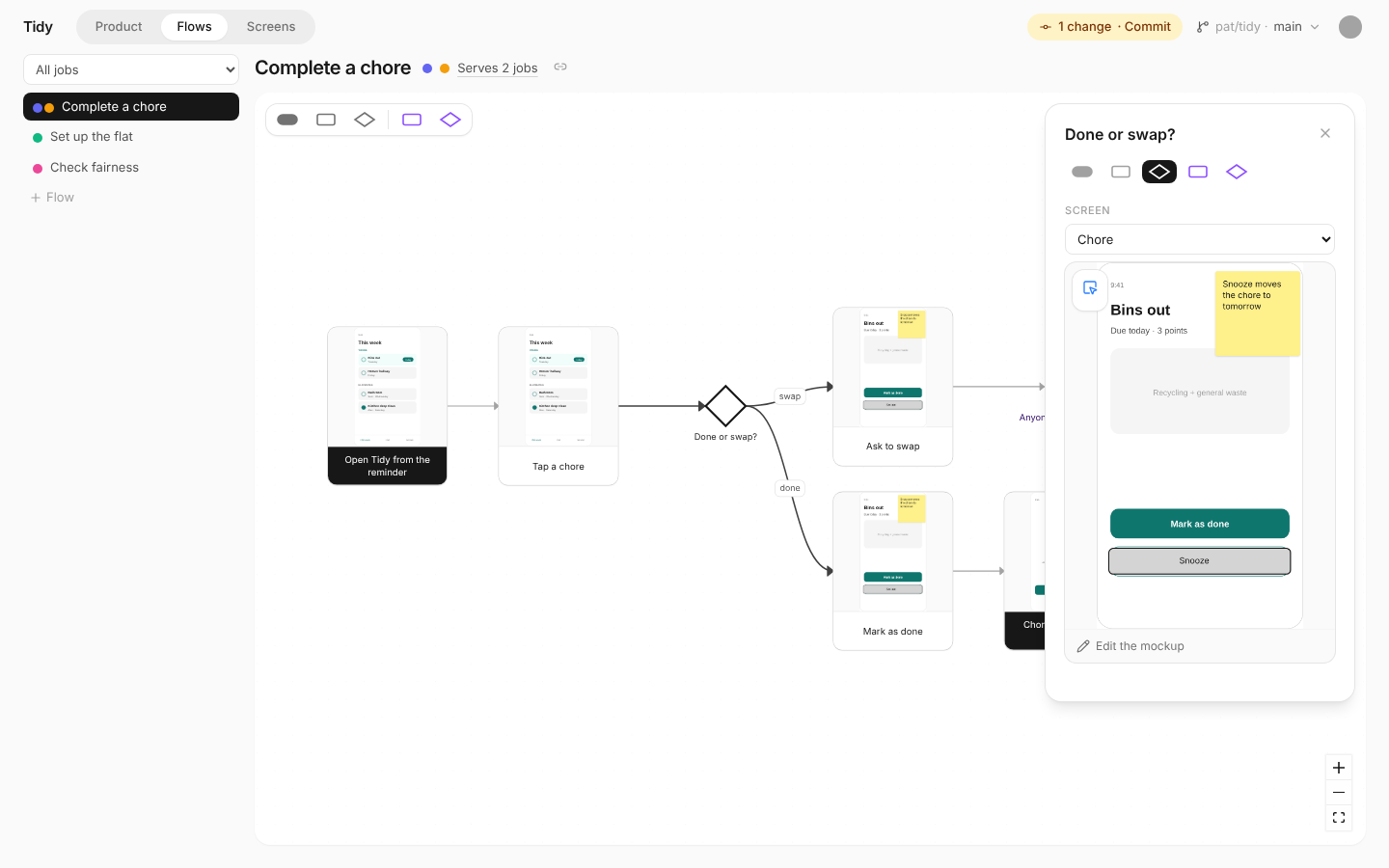1389x868 pixels.
Task: Click the swap edge label
Action: click(790, 396)
